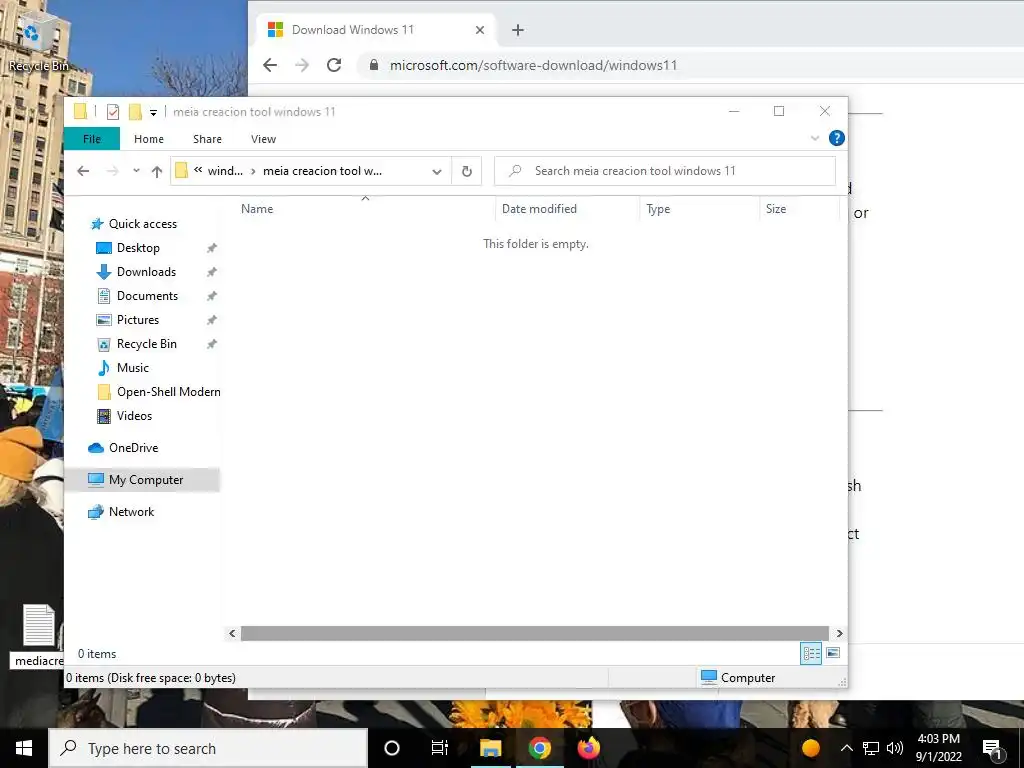Go back in File Explorer

[83, 171]
